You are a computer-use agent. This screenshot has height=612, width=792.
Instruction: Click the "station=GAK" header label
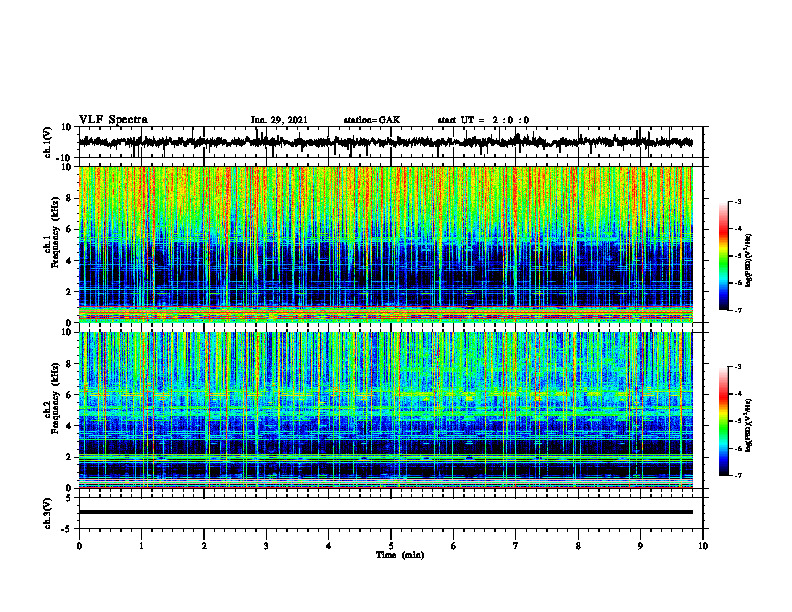[372, 120]
